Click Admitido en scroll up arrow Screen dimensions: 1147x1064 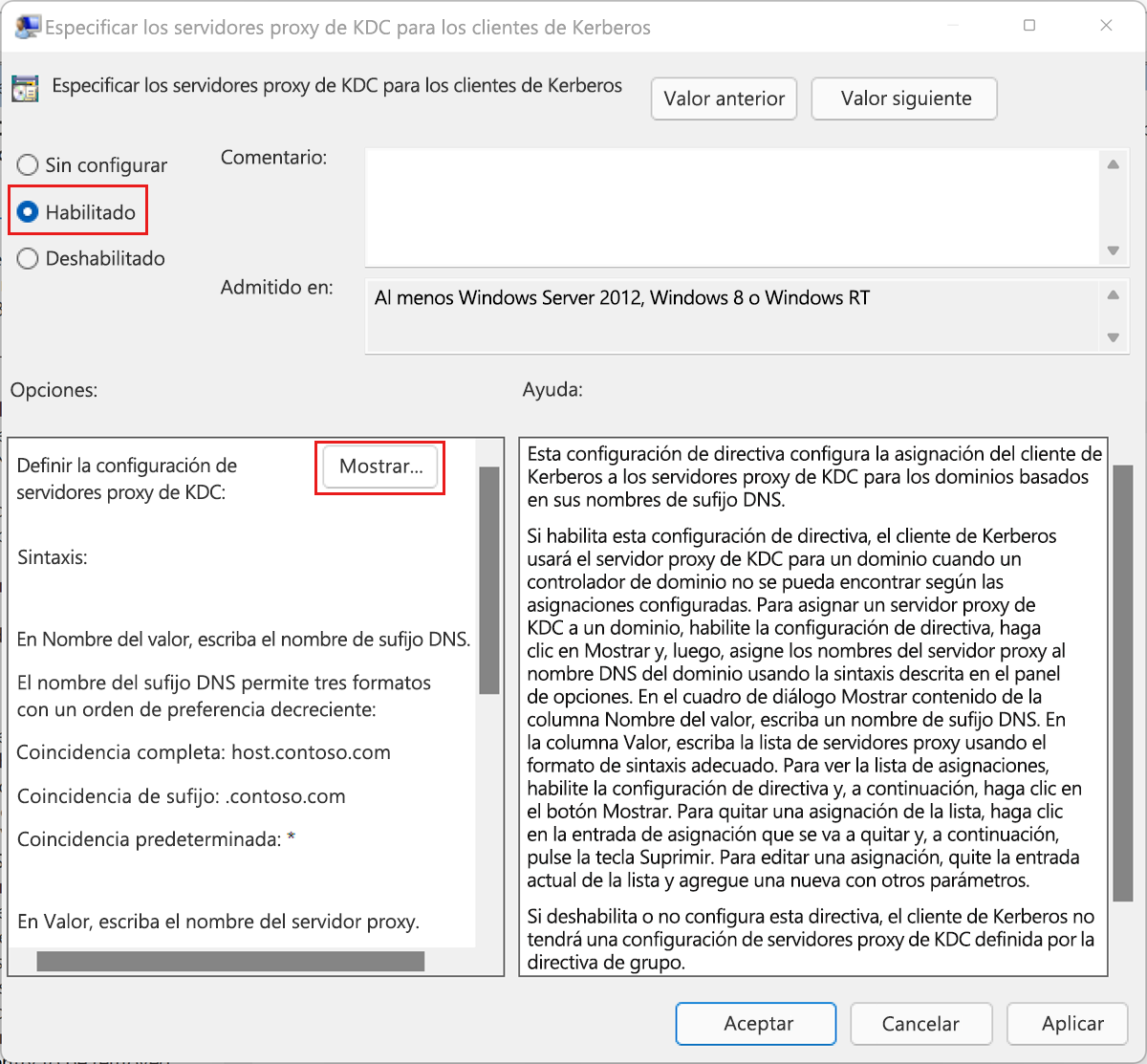(1113, 295)
